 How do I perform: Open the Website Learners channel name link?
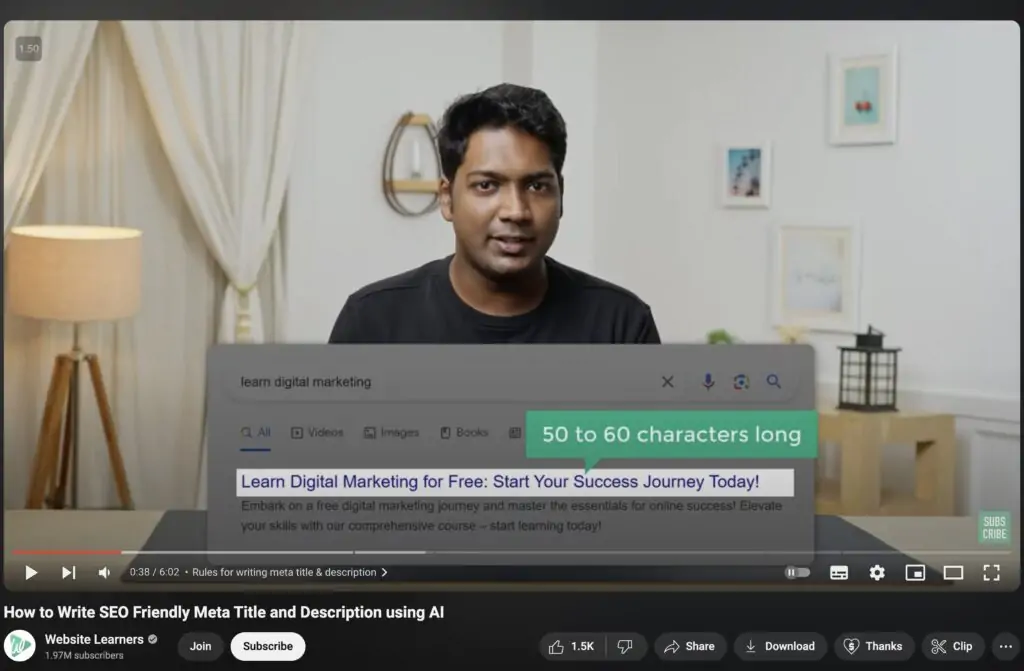[x=94, y=639]
